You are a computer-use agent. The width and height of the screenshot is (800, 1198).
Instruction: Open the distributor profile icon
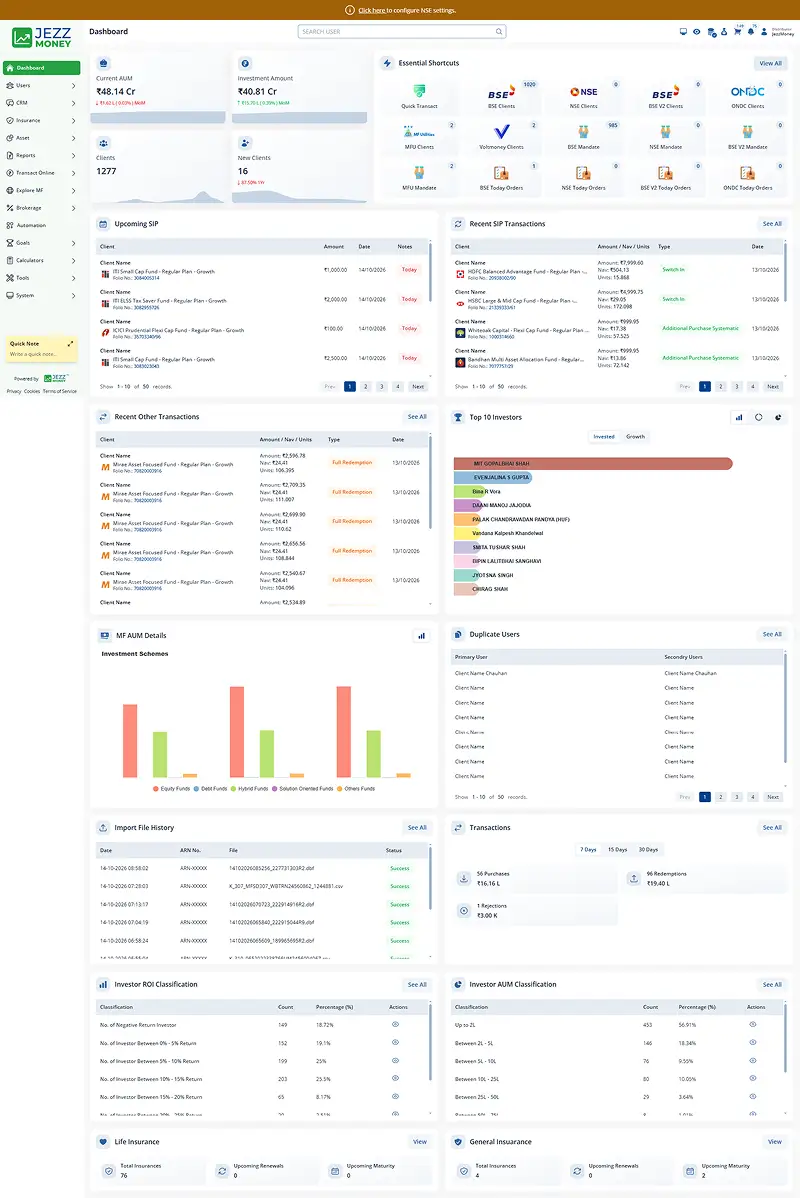click(764, 31)
